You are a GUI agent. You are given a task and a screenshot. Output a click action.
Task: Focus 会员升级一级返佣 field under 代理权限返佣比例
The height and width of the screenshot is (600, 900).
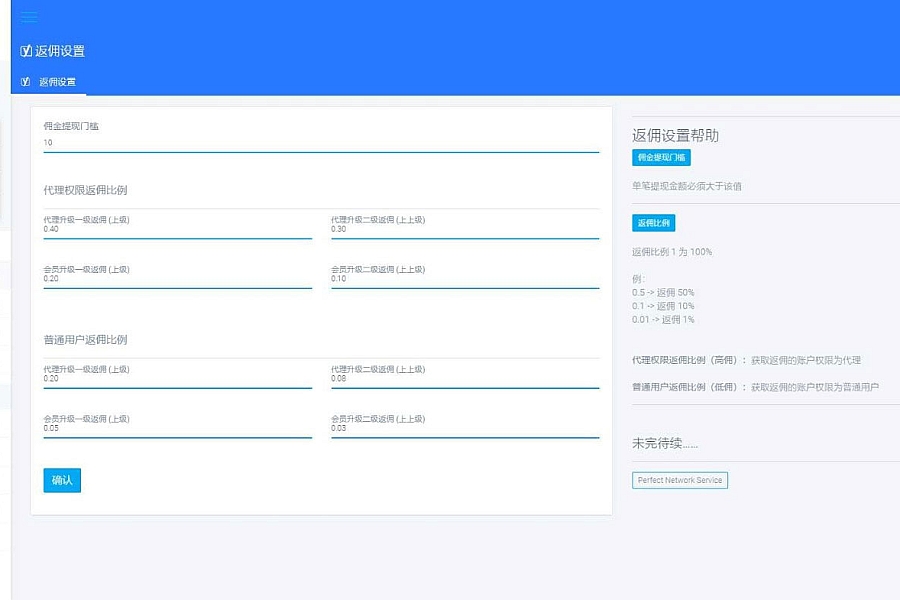coord(177,280)
